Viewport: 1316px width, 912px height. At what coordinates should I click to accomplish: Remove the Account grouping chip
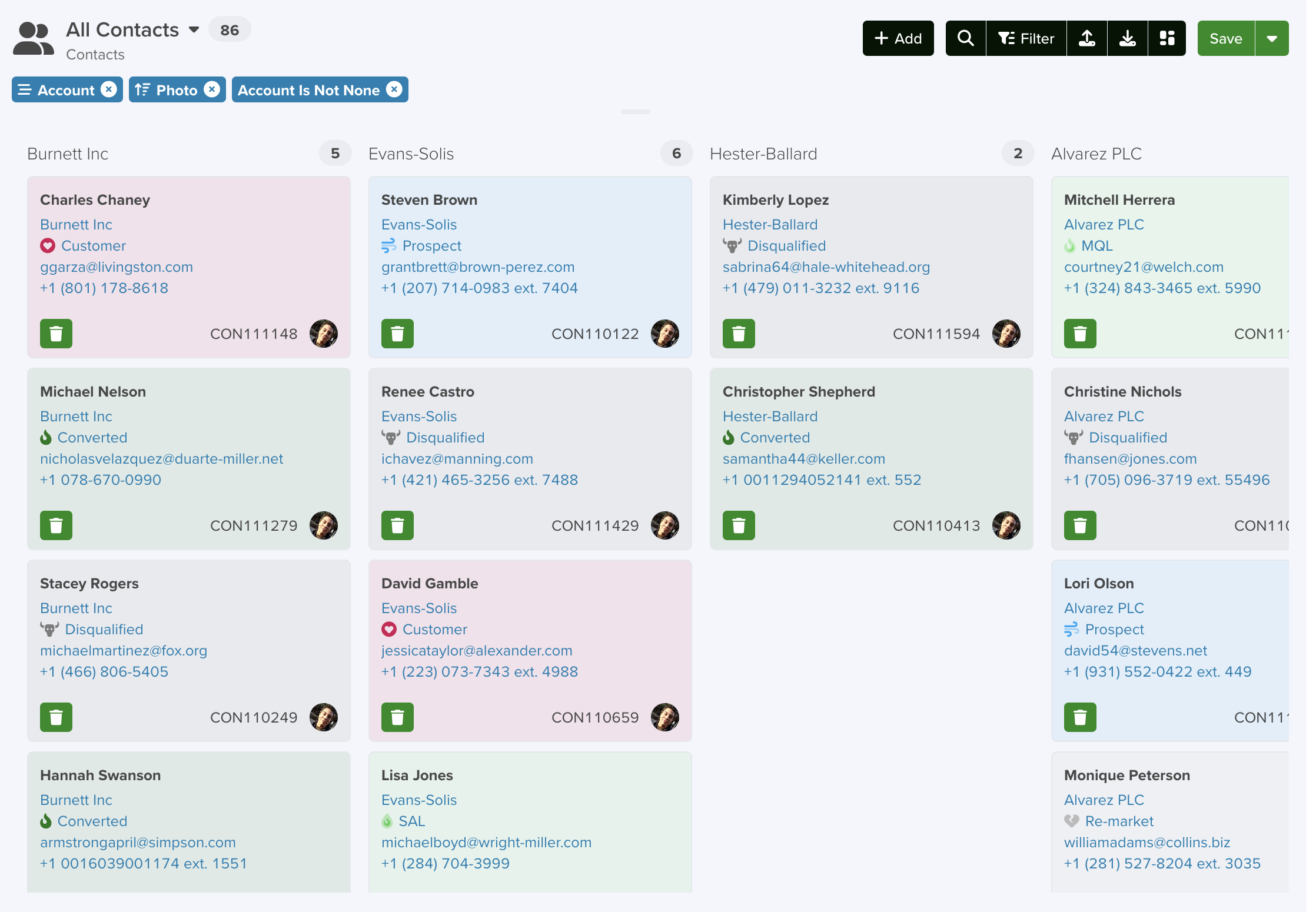coord(108,89)
